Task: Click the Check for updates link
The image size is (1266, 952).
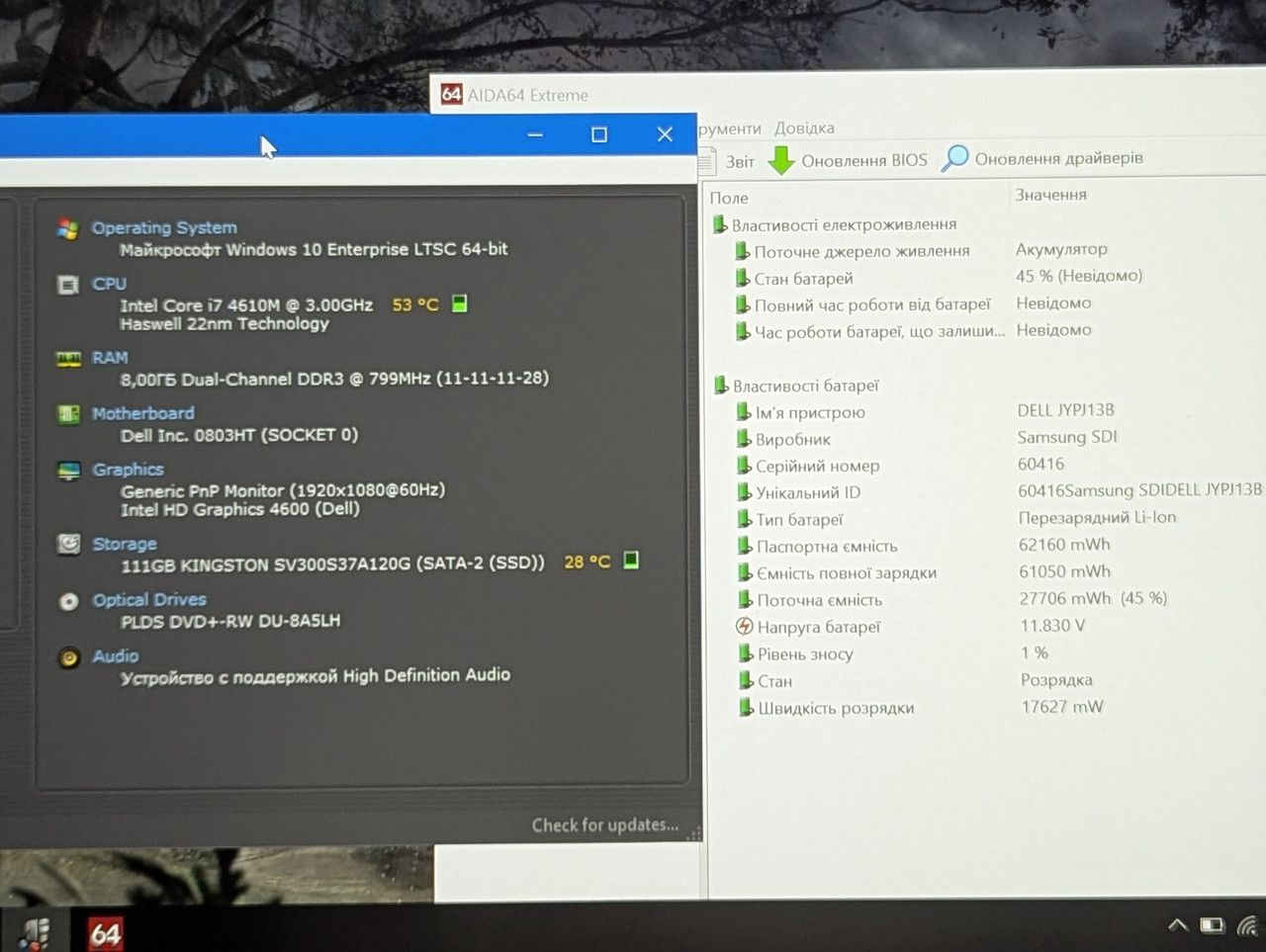Action: 605,824
